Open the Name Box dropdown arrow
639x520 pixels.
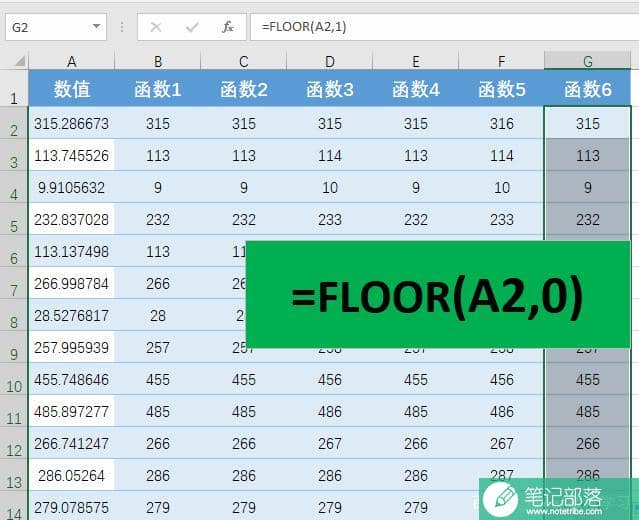click(x=97, y=26)
